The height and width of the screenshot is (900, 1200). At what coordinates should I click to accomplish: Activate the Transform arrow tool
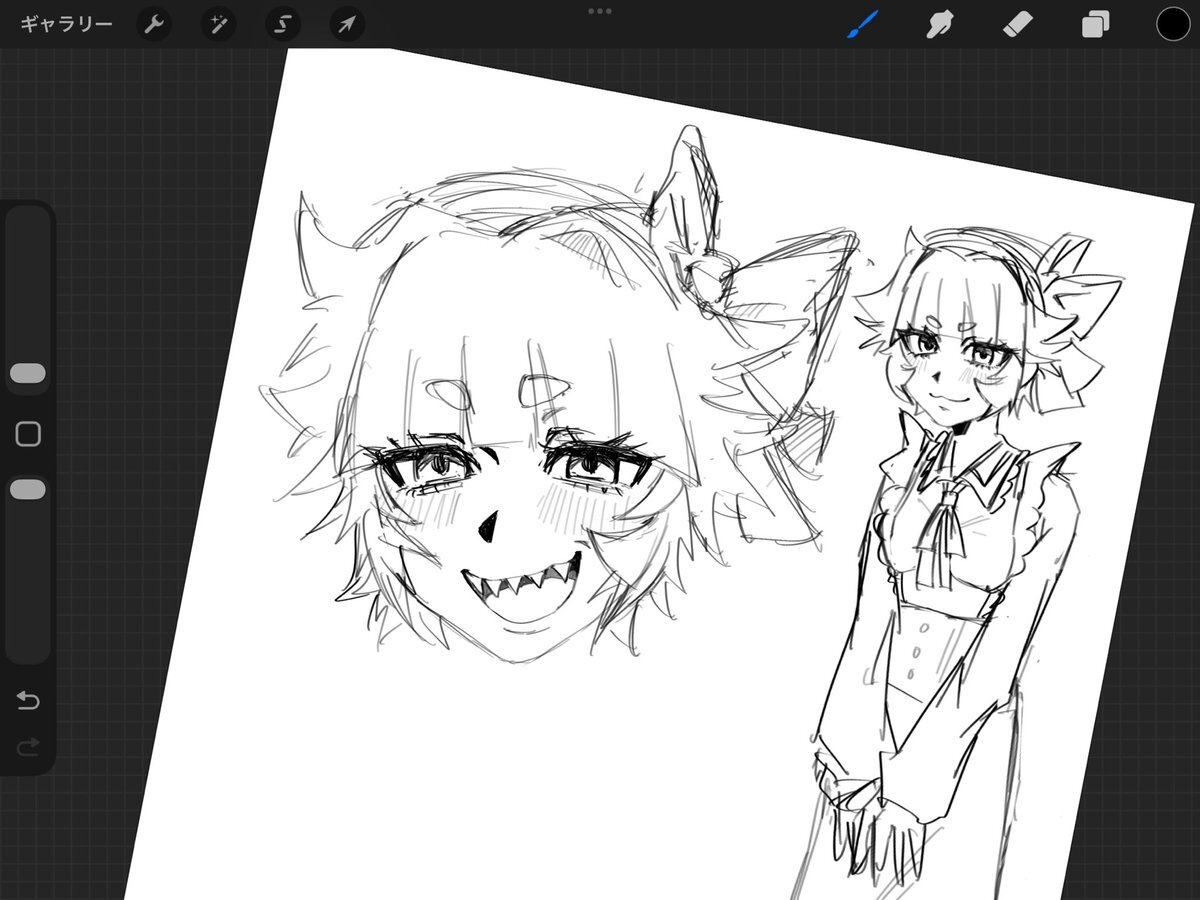click(346, 24)
